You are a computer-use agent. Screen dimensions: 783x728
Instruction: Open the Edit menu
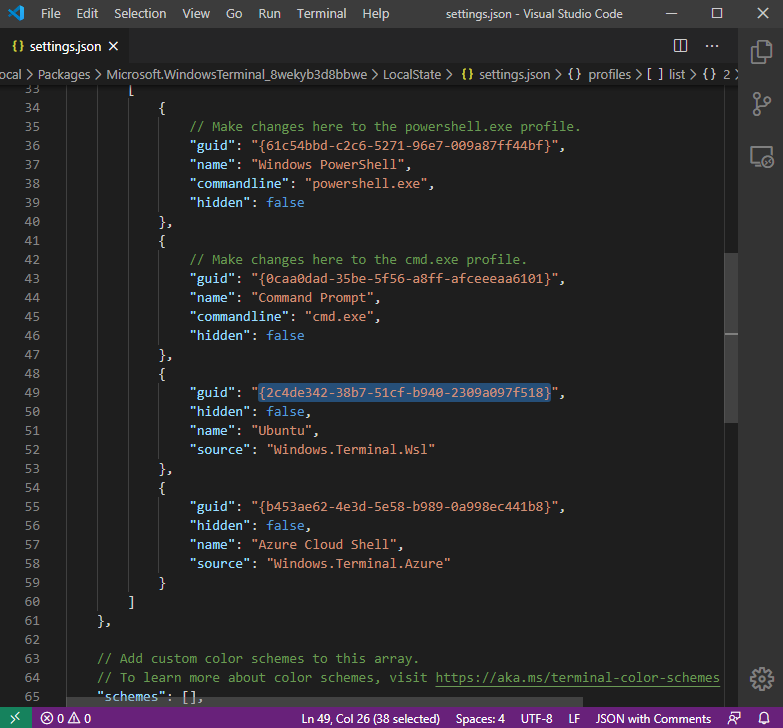pyautogui.click(x=87, y=13)
